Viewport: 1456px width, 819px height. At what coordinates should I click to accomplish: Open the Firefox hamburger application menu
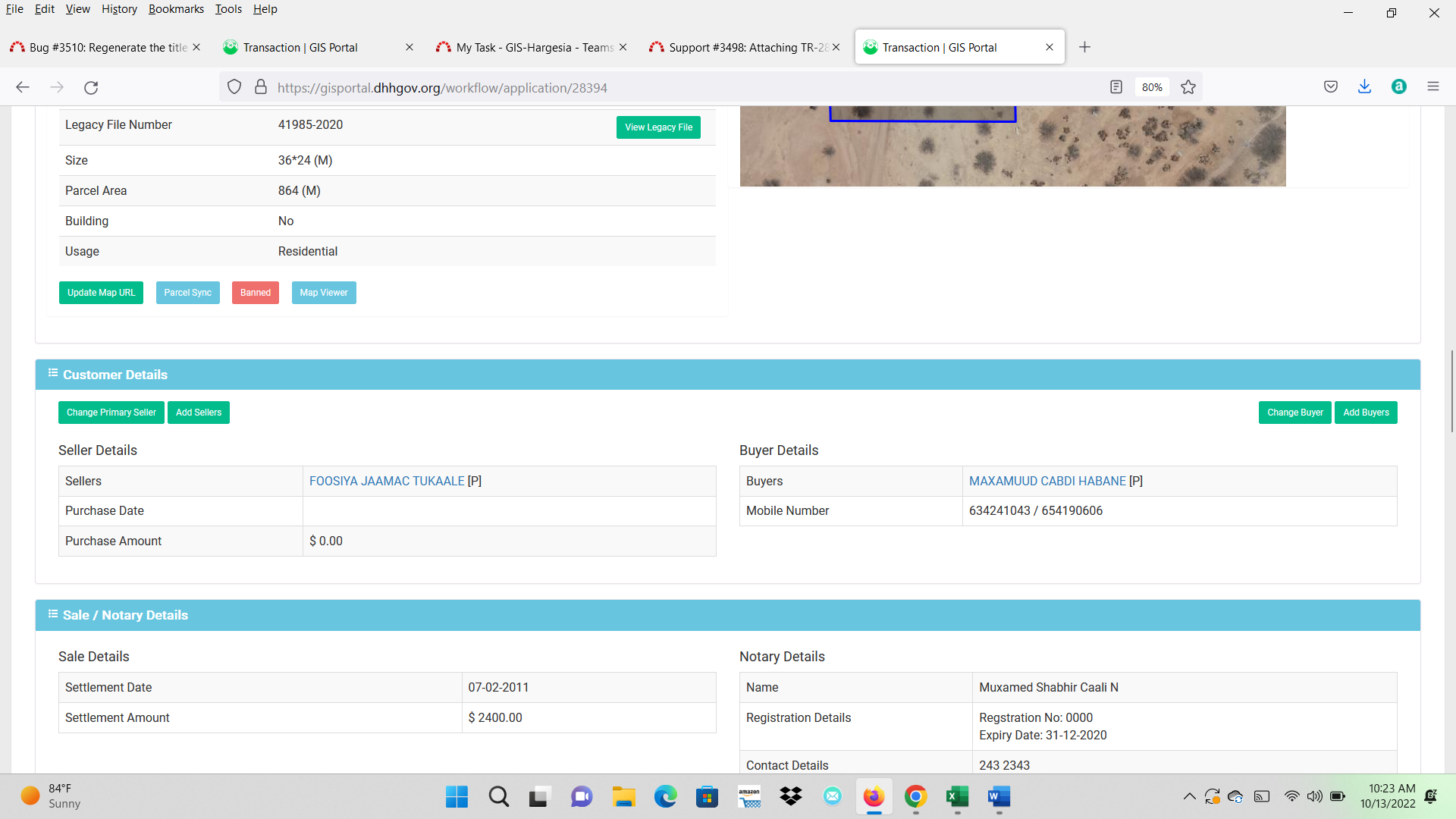[x=1433, y=86]
